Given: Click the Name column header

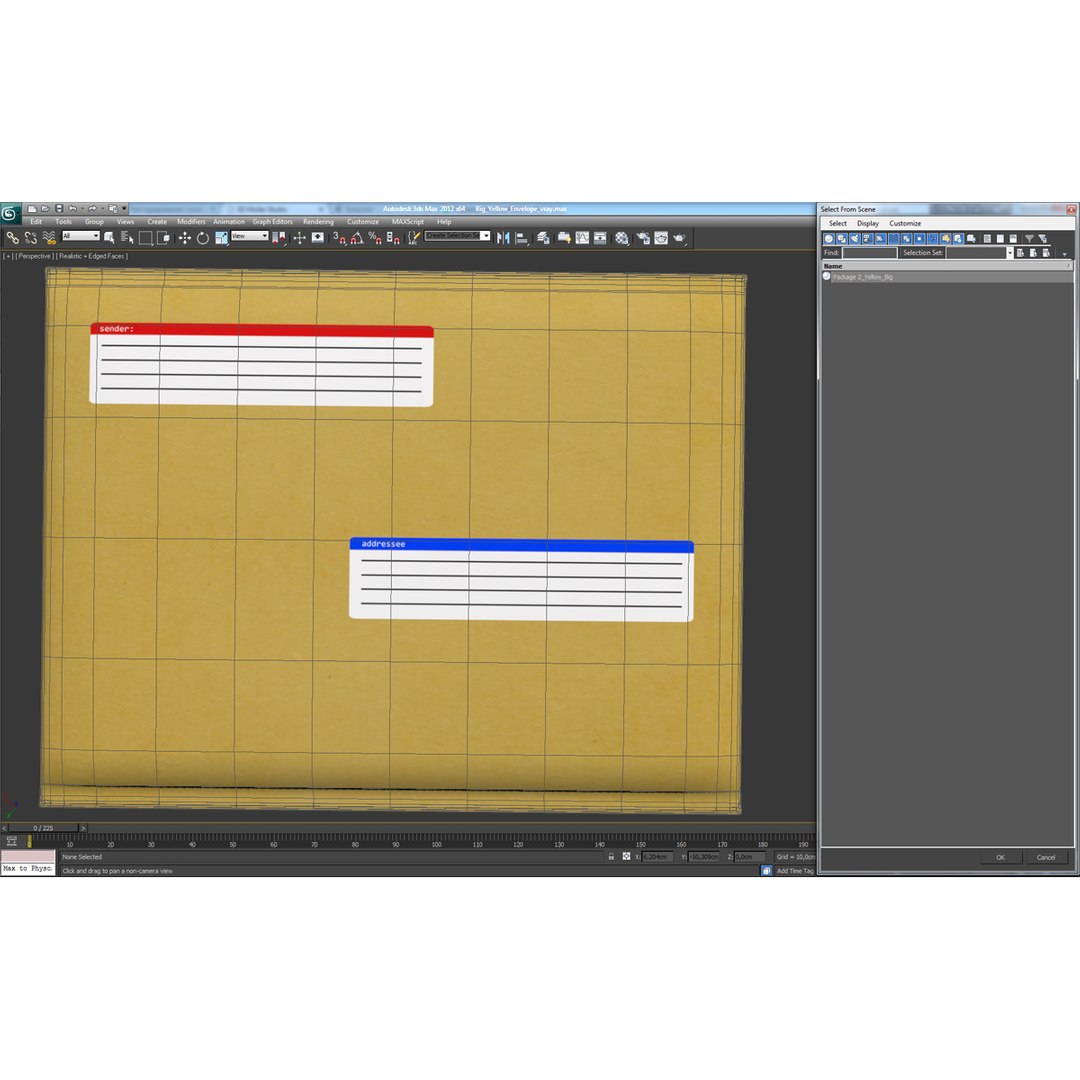Looking at the screenshot, I should [946, 266].
